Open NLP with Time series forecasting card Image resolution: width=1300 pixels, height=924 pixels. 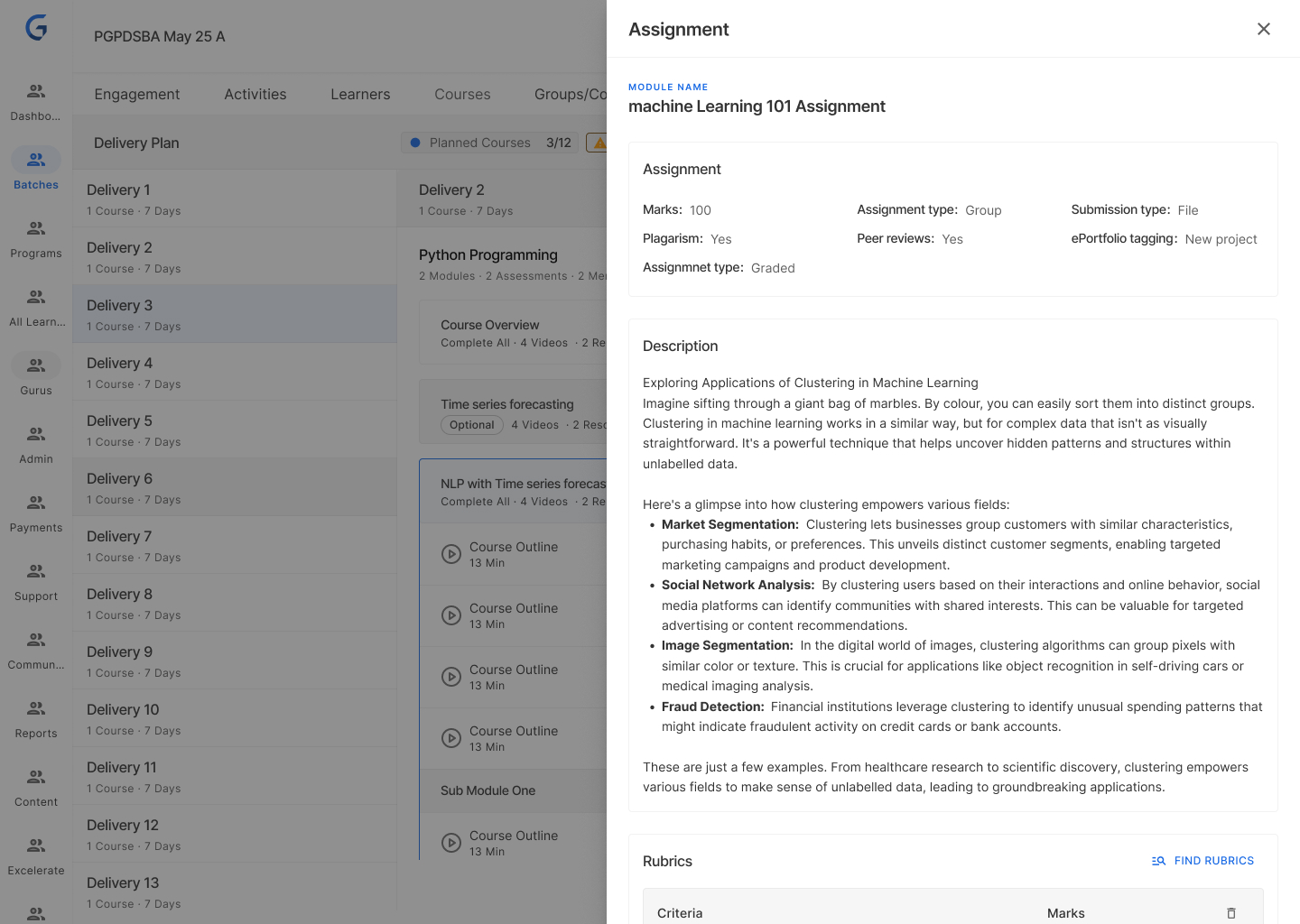click(x=513, y=492)
